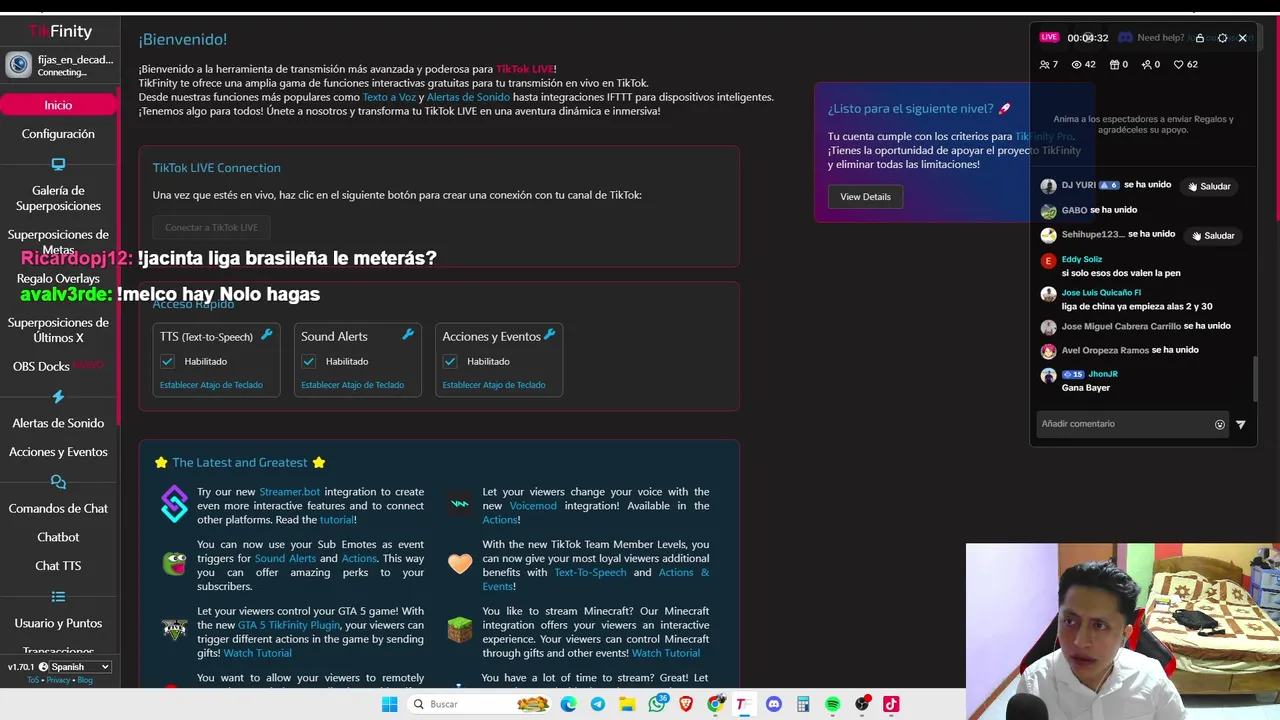Viewport: 1280px width, 720px height.
Task: Open Telegram from the taskbar
Action: [598, 704]
